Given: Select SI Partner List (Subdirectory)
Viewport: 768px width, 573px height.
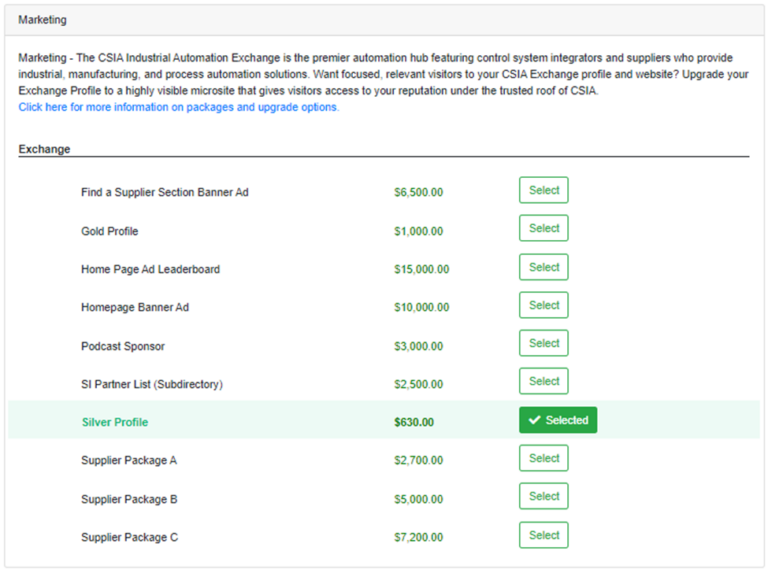Looking at the screenshot, I should [543, 382].
